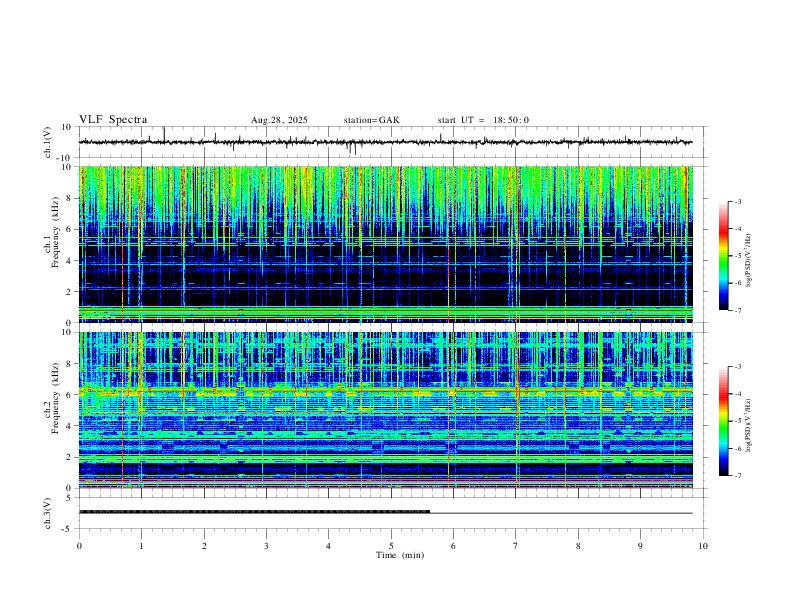This screenshot has width=792, height=612.
Task: Click time-axis tick label "9"
Action: click(x=640, y=546)
